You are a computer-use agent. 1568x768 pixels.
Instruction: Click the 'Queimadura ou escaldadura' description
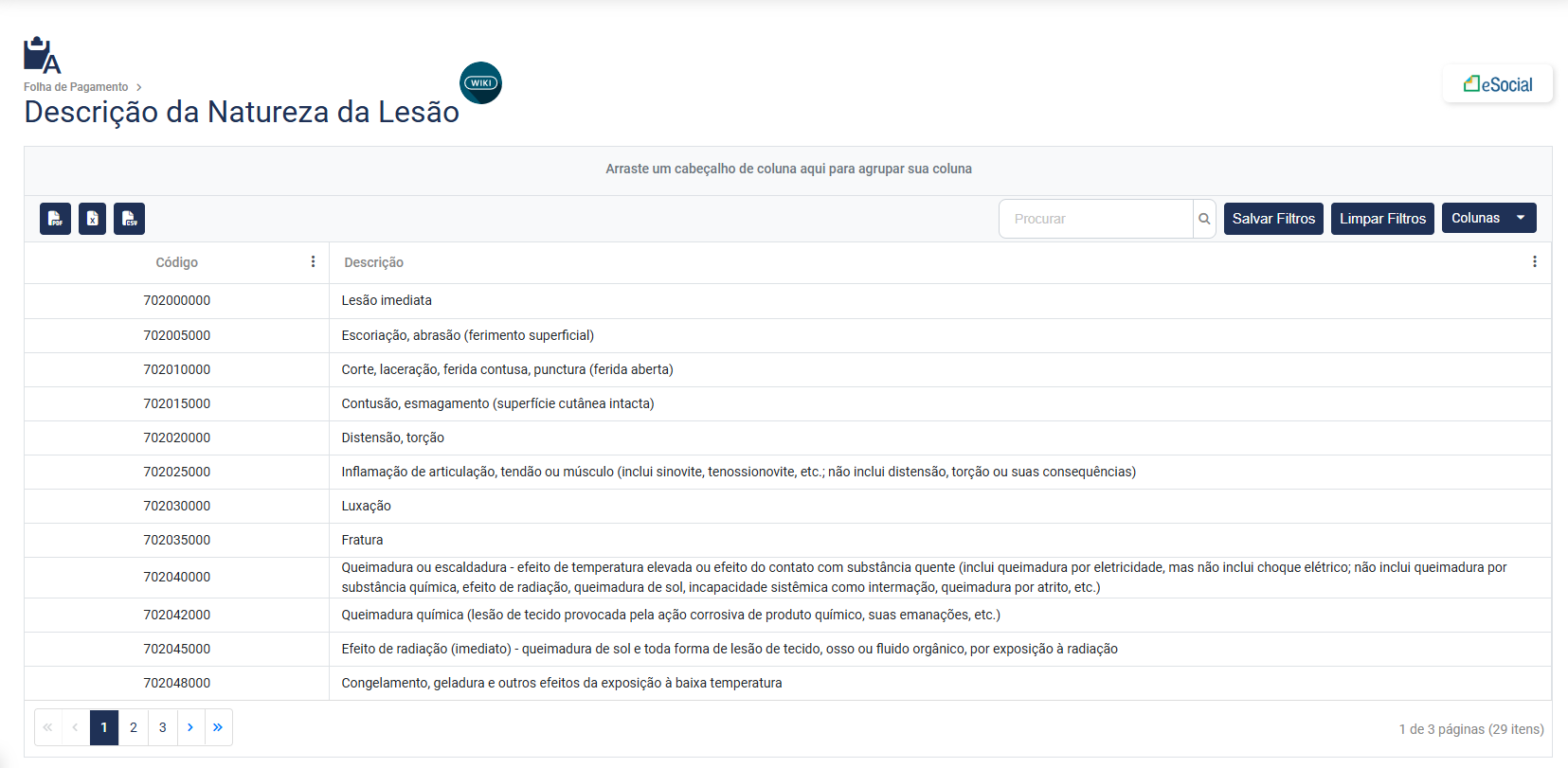pyautogui.click(x=924, y=578)
